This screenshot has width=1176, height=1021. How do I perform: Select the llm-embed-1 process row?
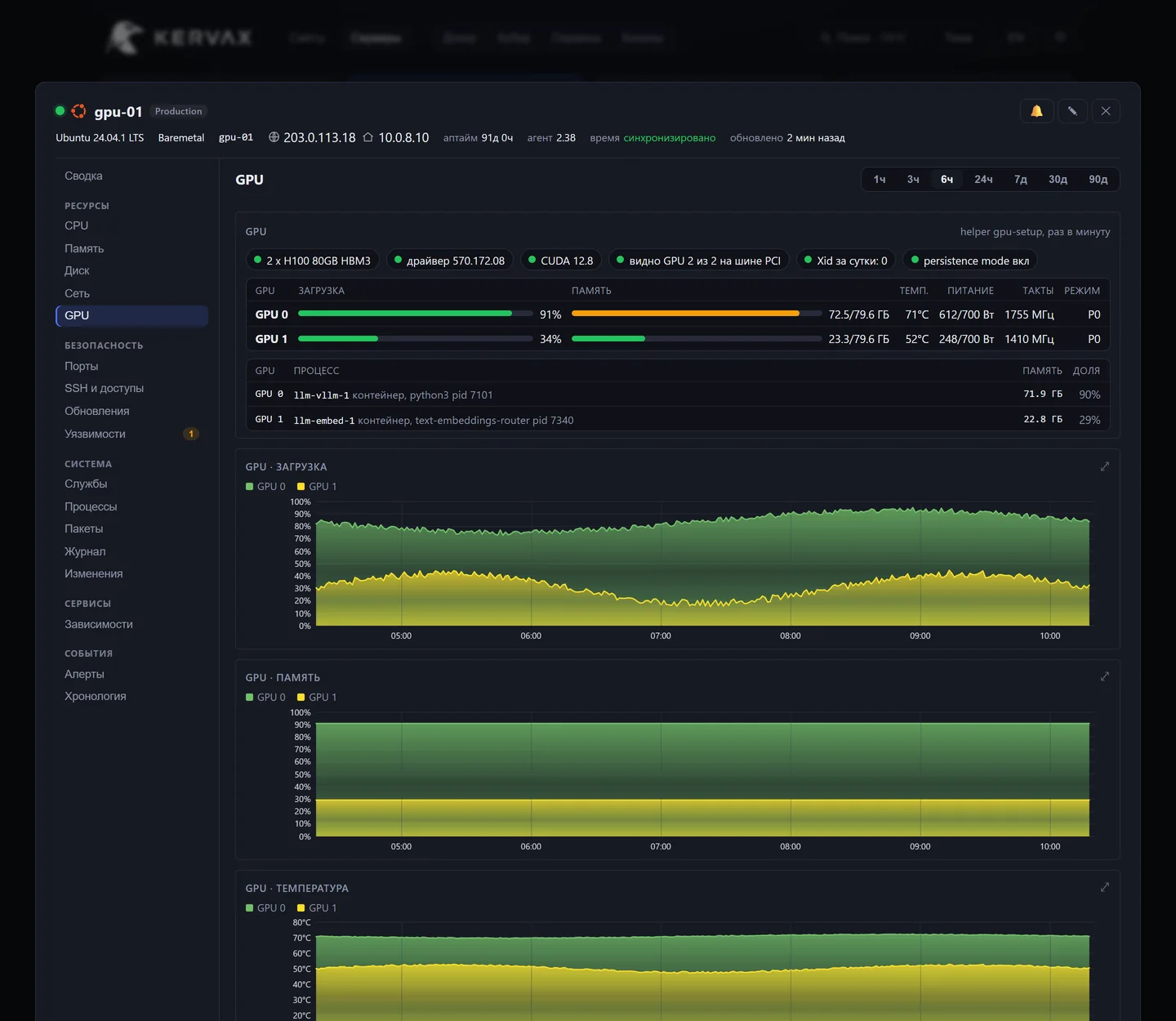coord(678,420)
